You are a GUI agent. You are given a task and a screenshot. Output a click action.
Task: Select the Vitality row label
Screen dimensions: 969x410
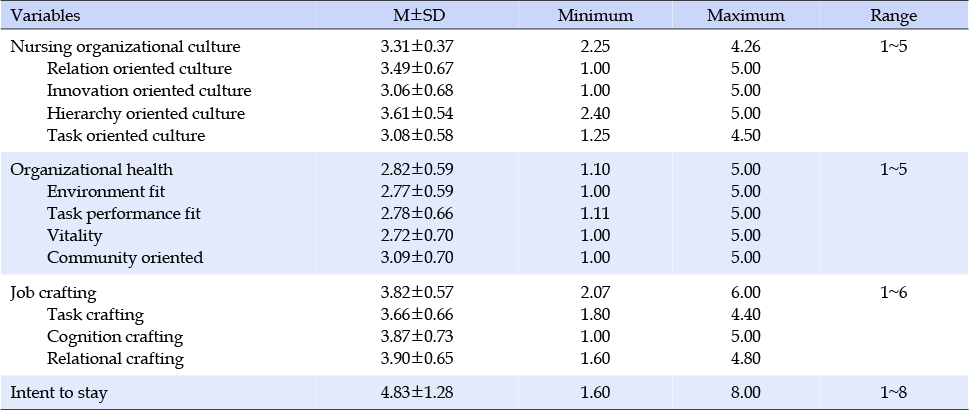(74, 236)
